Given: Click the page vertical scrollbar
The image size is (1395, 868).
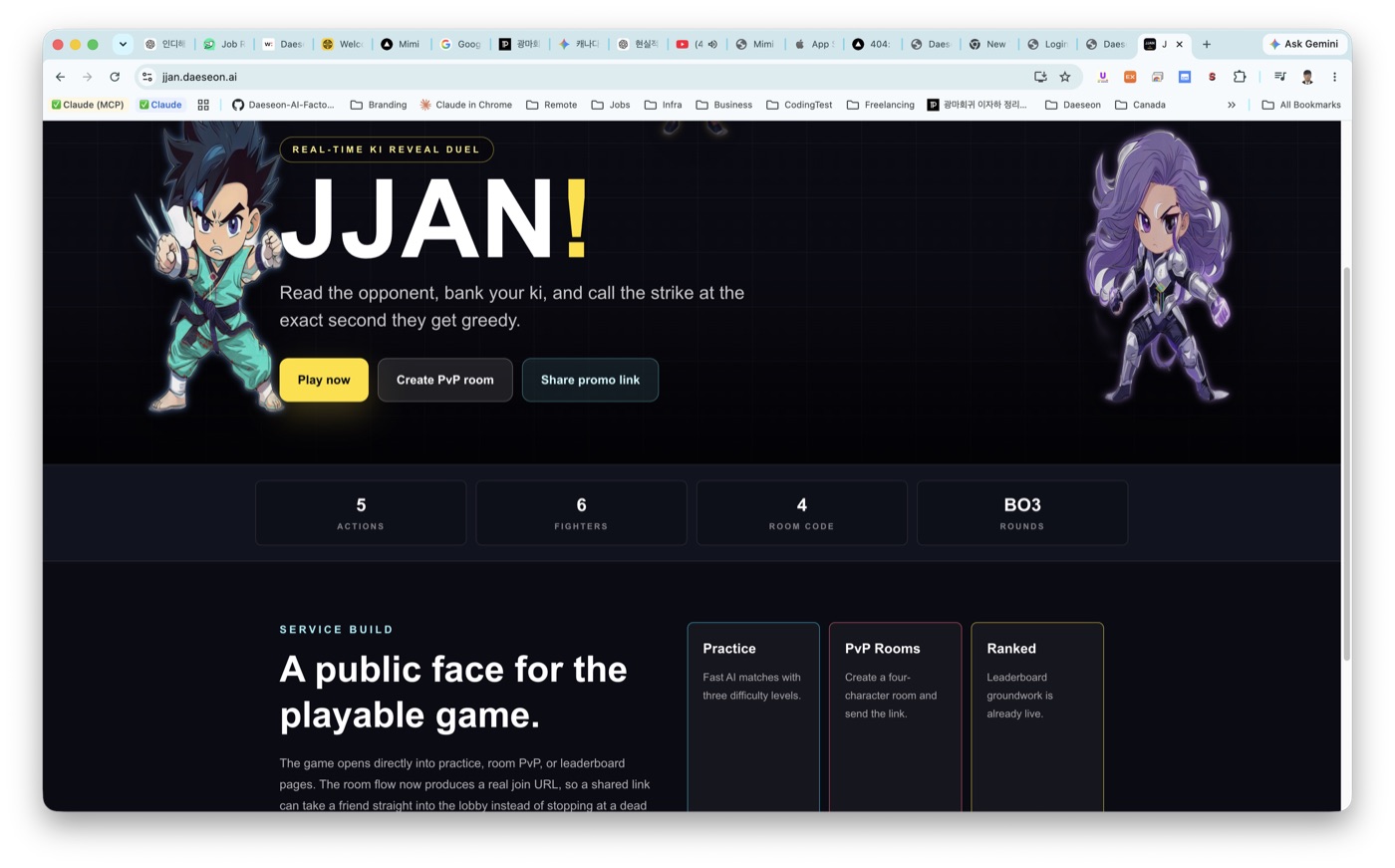Looking at the screenshot, I should pos(1346,463).
